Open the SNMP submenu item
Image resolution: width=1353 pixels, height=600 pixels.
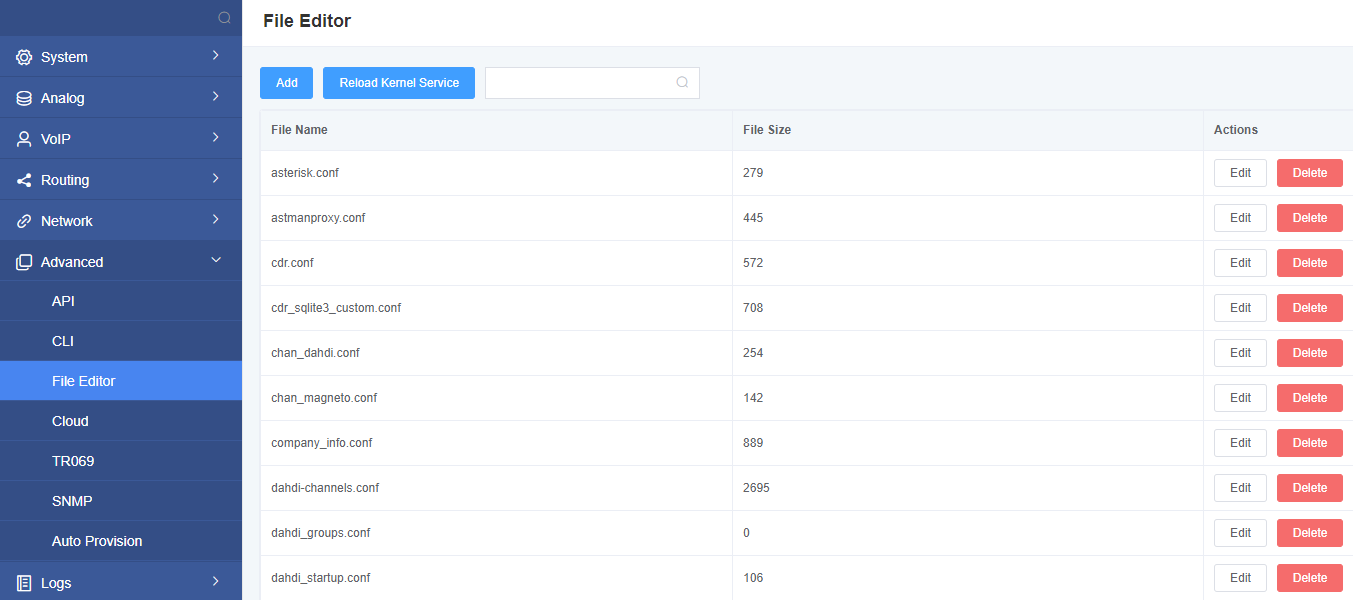121,501
